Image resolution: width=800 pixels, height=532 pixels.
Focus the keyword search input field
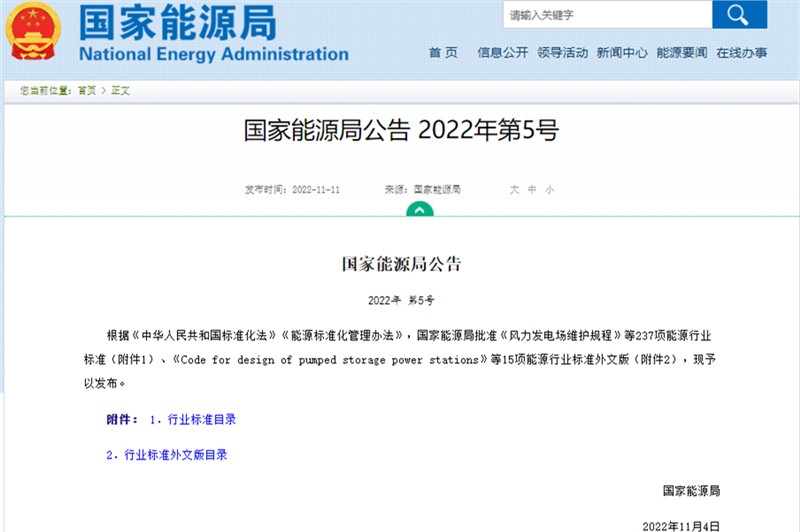tap(606, 15)
